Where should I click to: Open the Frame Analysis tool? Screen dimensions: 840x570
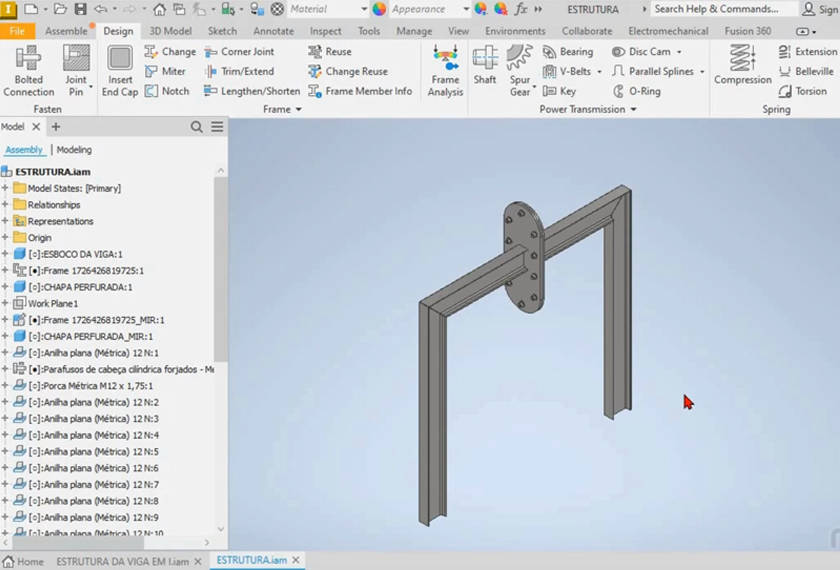point(445,70)
